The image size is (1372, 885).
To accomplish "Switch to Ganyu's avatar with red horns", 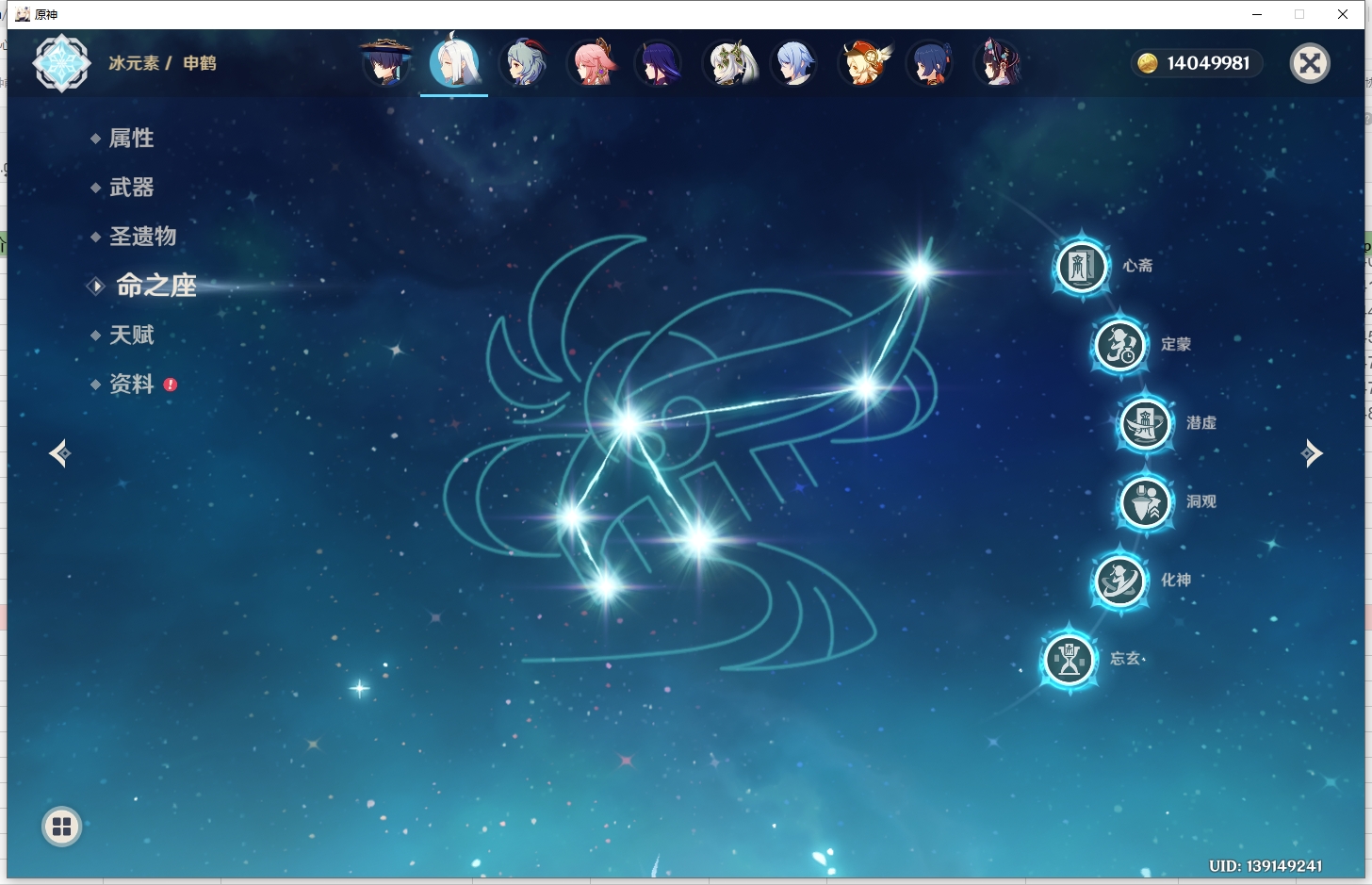I will click(x=523, y=62).
